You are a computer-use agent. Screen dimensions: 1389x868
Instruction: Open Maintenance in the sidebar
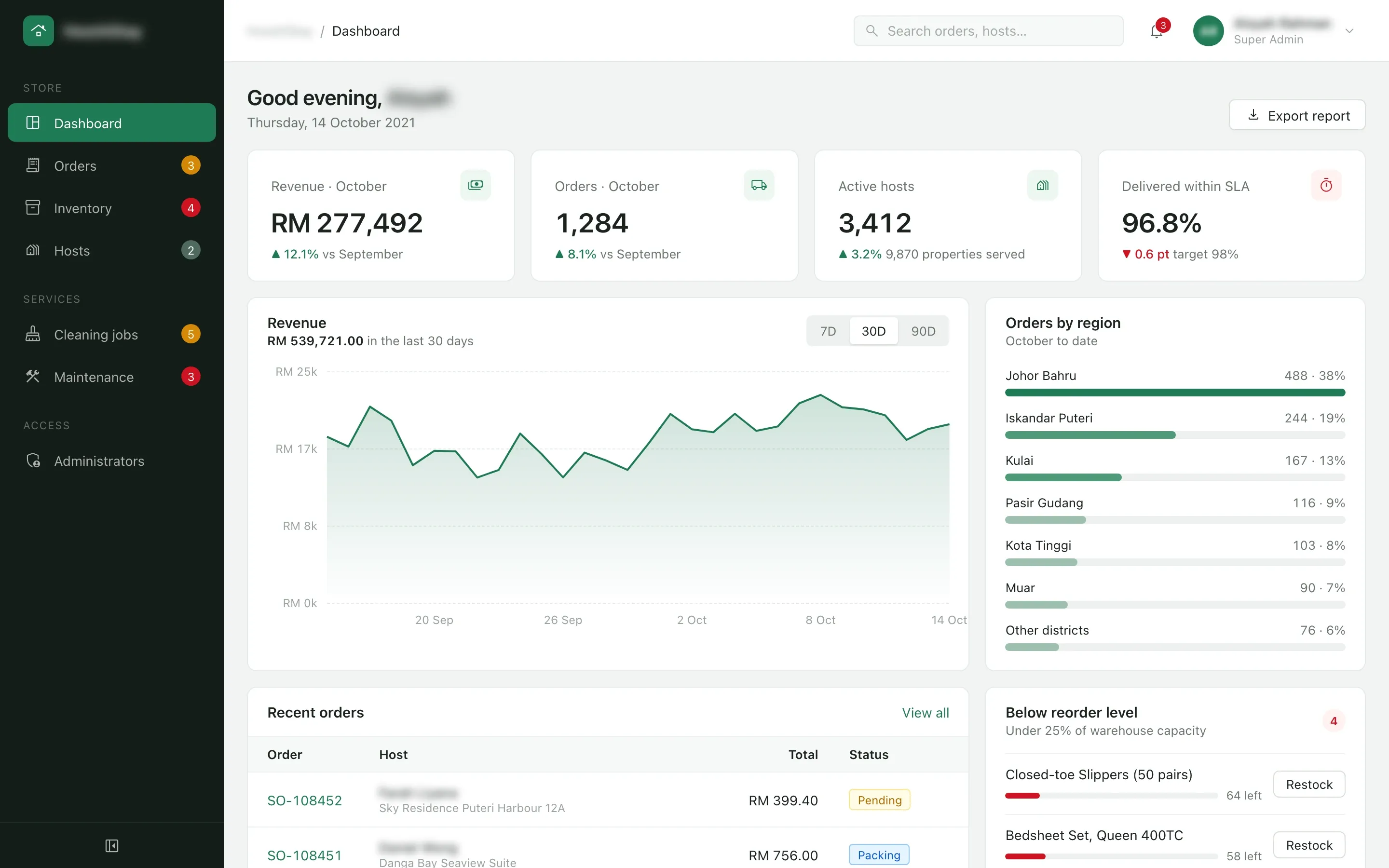coord(112,377)
